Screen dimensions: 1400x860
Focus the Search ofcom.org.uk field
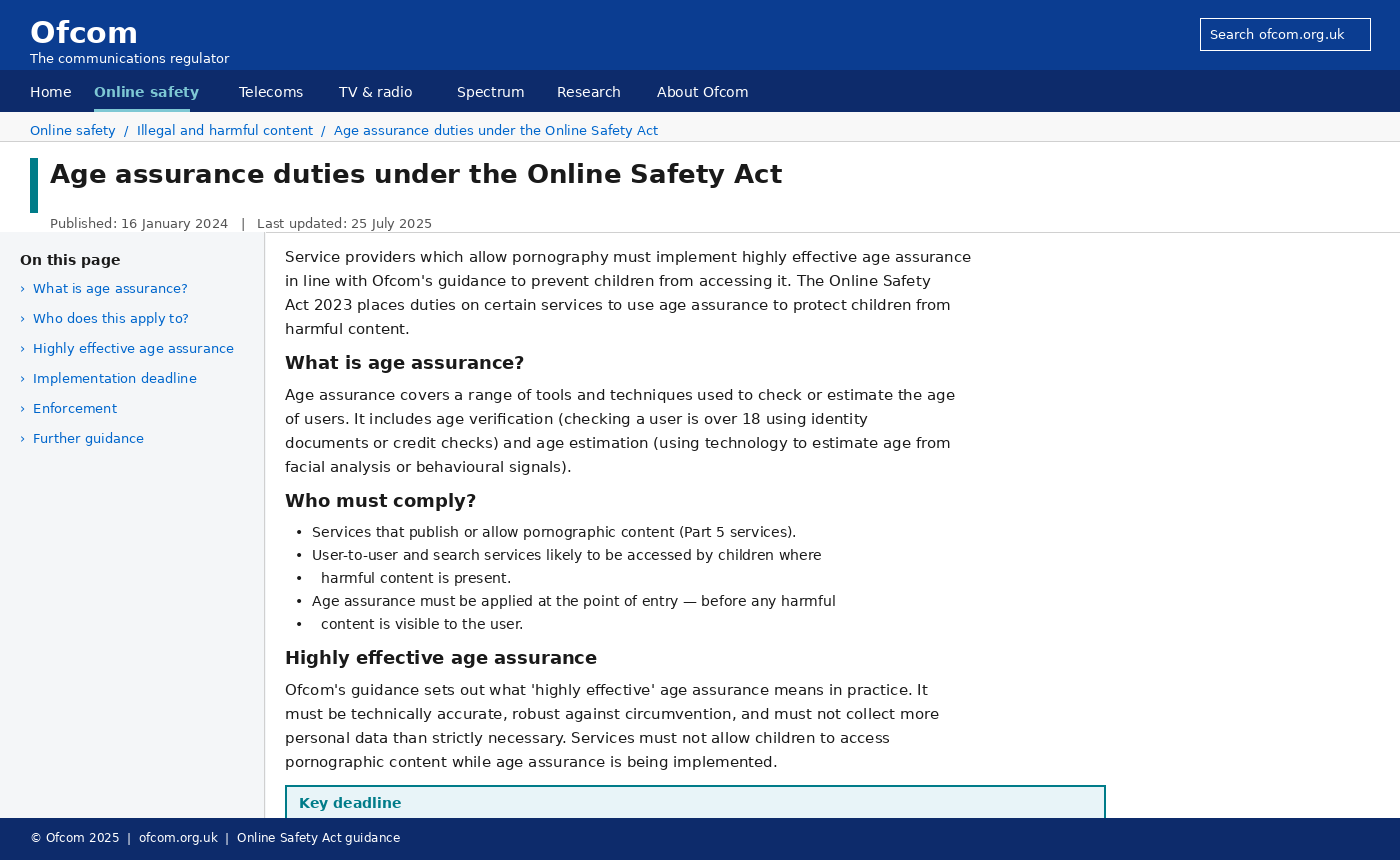point(1285,34)
